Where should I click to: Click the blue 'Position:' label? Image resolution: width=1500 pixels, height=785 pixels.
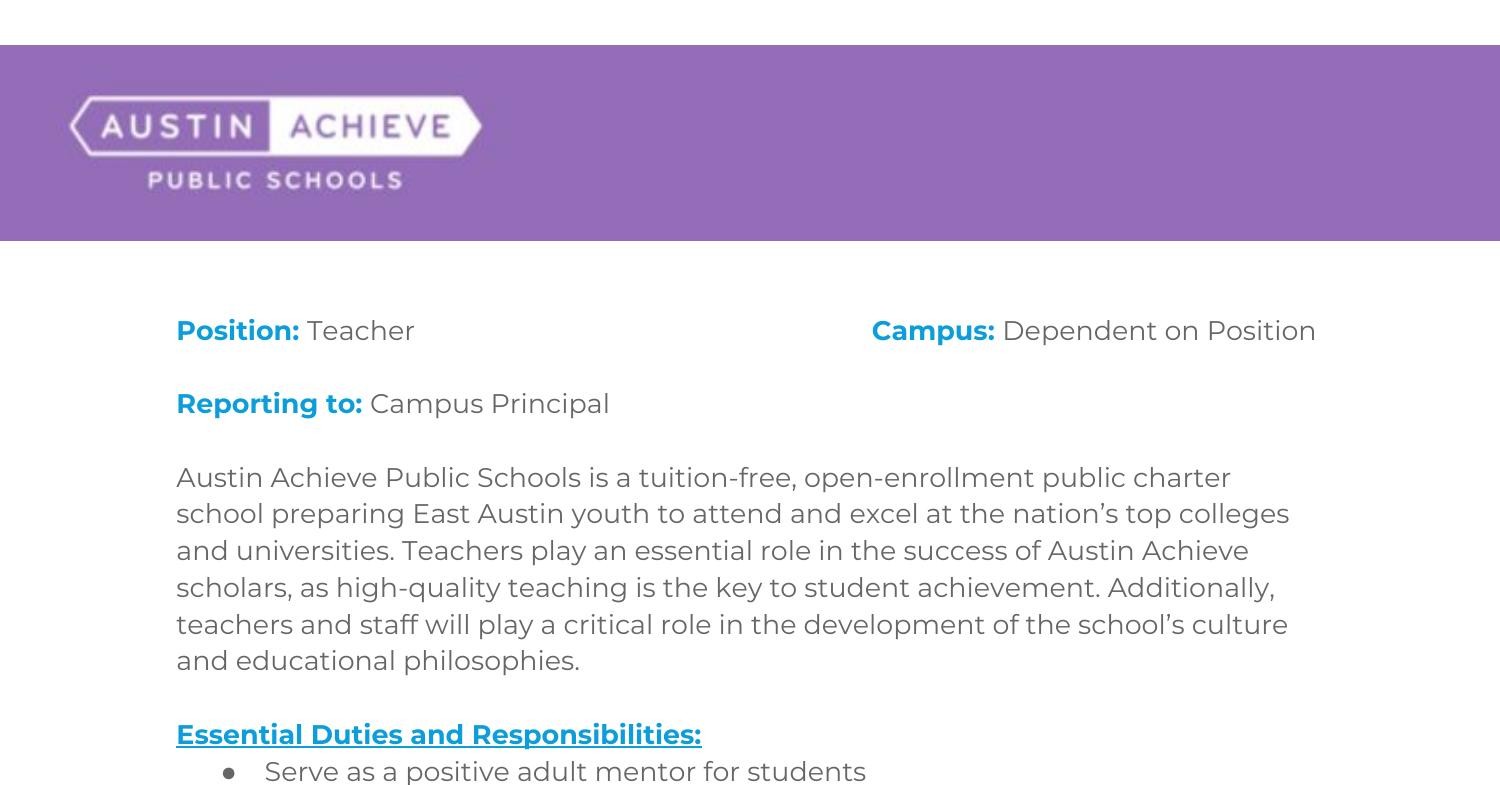click(x=237, y=331)
